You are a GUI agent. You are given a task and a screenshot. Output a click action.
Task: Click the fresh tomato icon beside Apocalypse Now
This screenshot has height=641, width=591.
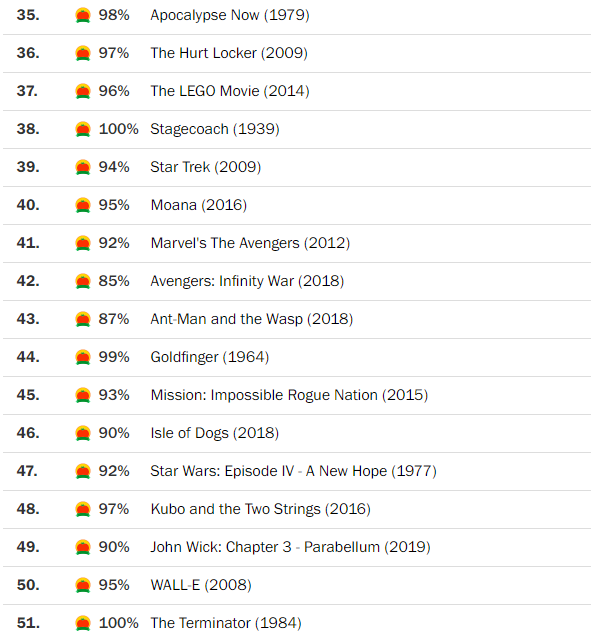point(83,16)
